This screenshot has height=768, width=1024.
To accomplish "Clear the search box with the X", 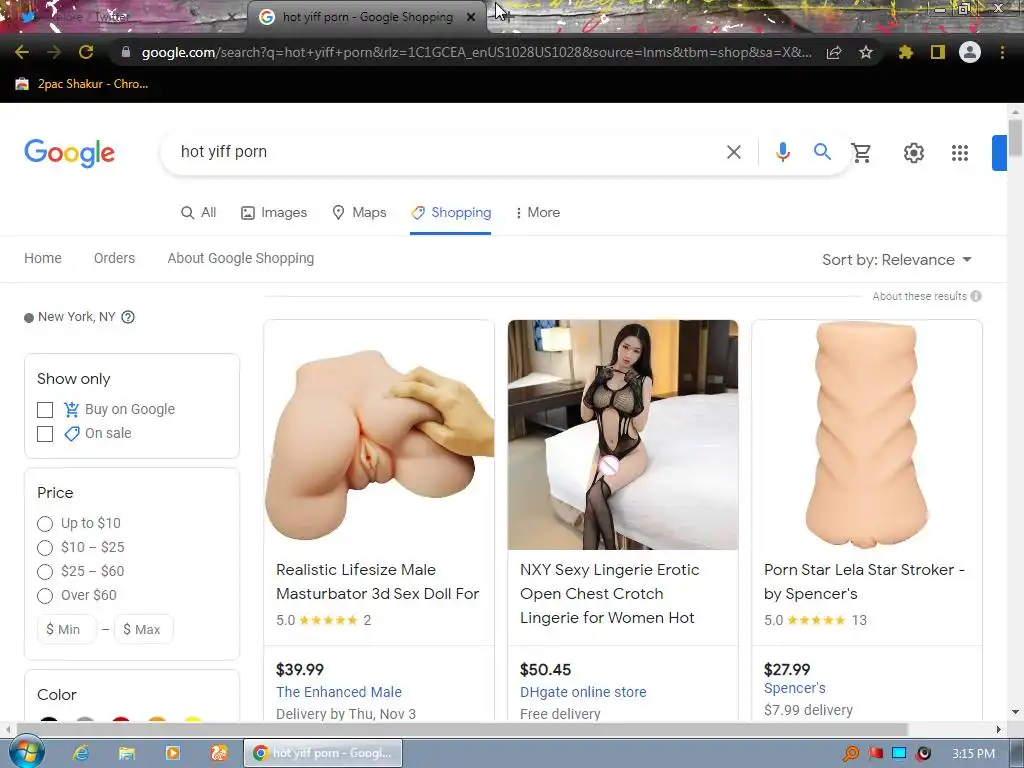I will [x=733, y=152].
